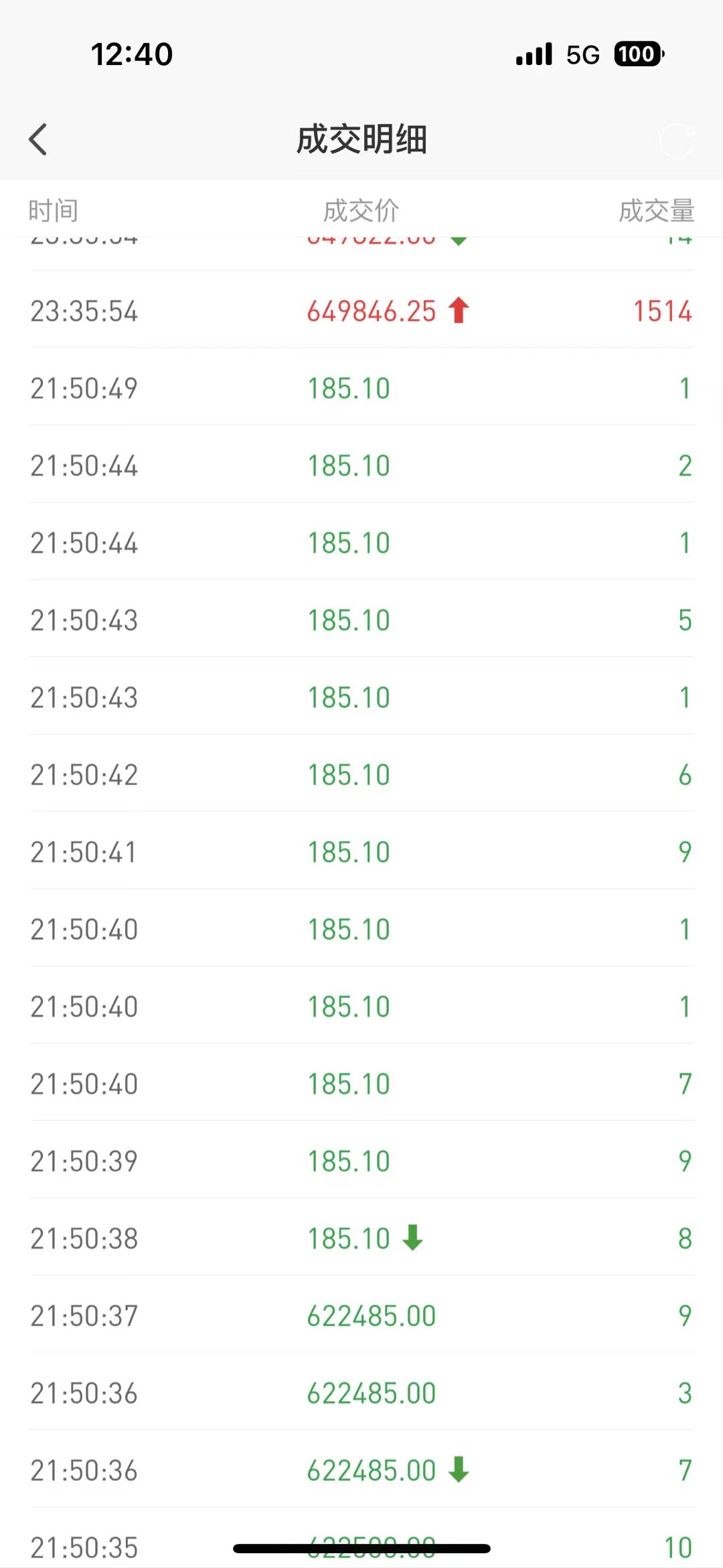This screenshot has height=1568, width=723.
Task: Tap the cellular signal bars
Action: pos(534,54)
